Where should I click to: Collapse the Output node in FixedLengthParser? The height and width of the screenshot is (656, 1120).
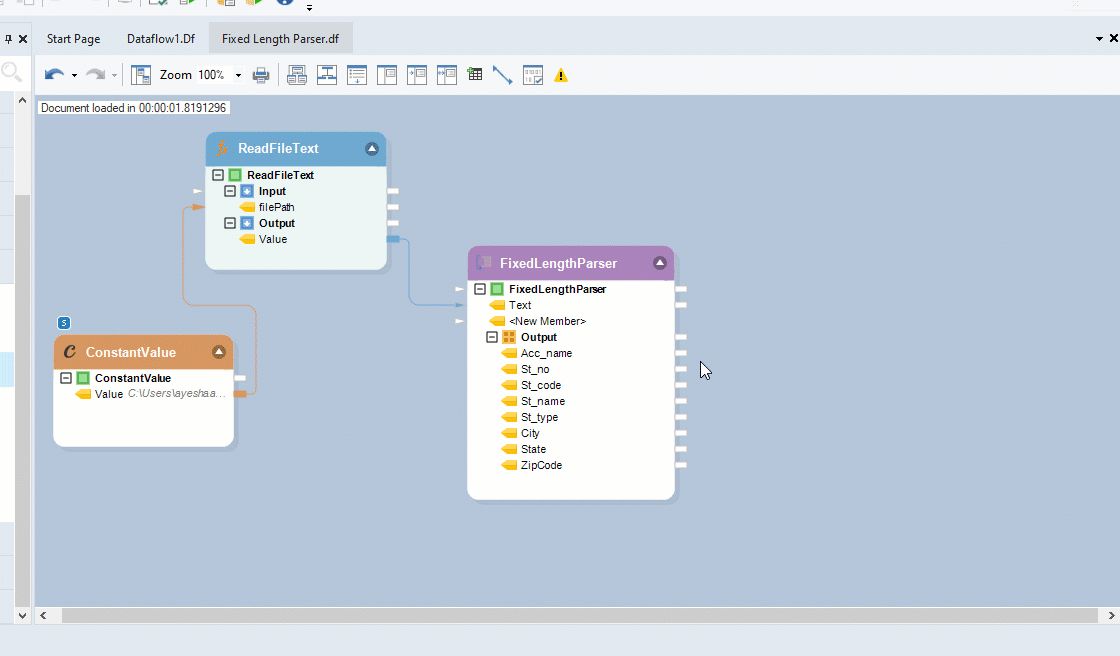tap(492, 337)
